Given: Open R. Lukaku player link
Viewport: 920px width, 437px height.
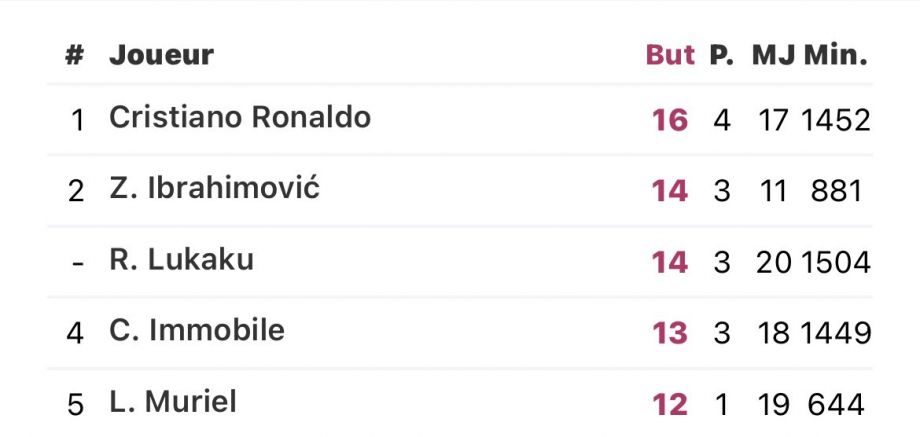Looking at the screenshot, I should (x=182, y=260).
